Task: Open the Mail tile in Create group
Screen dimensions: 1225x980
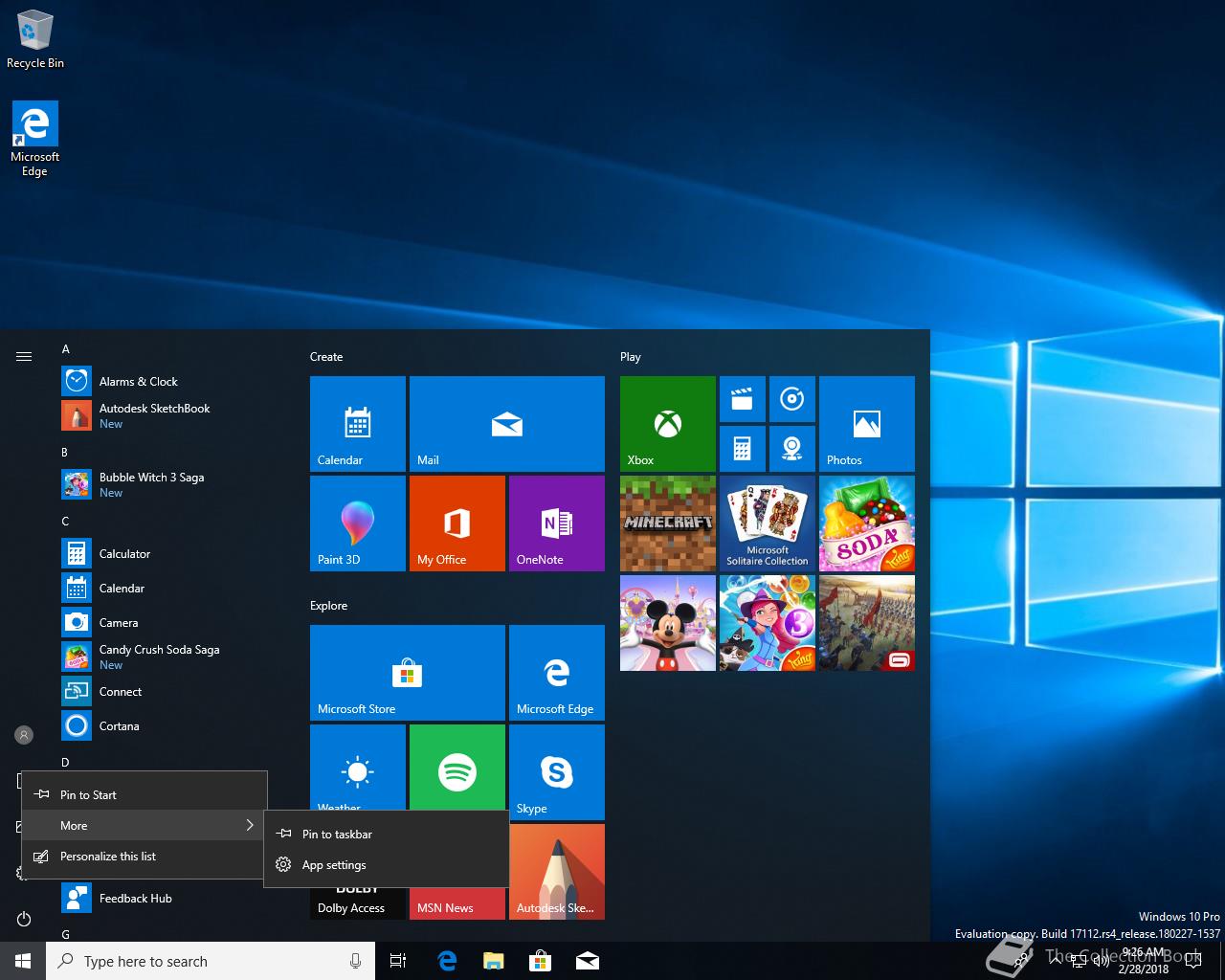Action: coord(506,423)
